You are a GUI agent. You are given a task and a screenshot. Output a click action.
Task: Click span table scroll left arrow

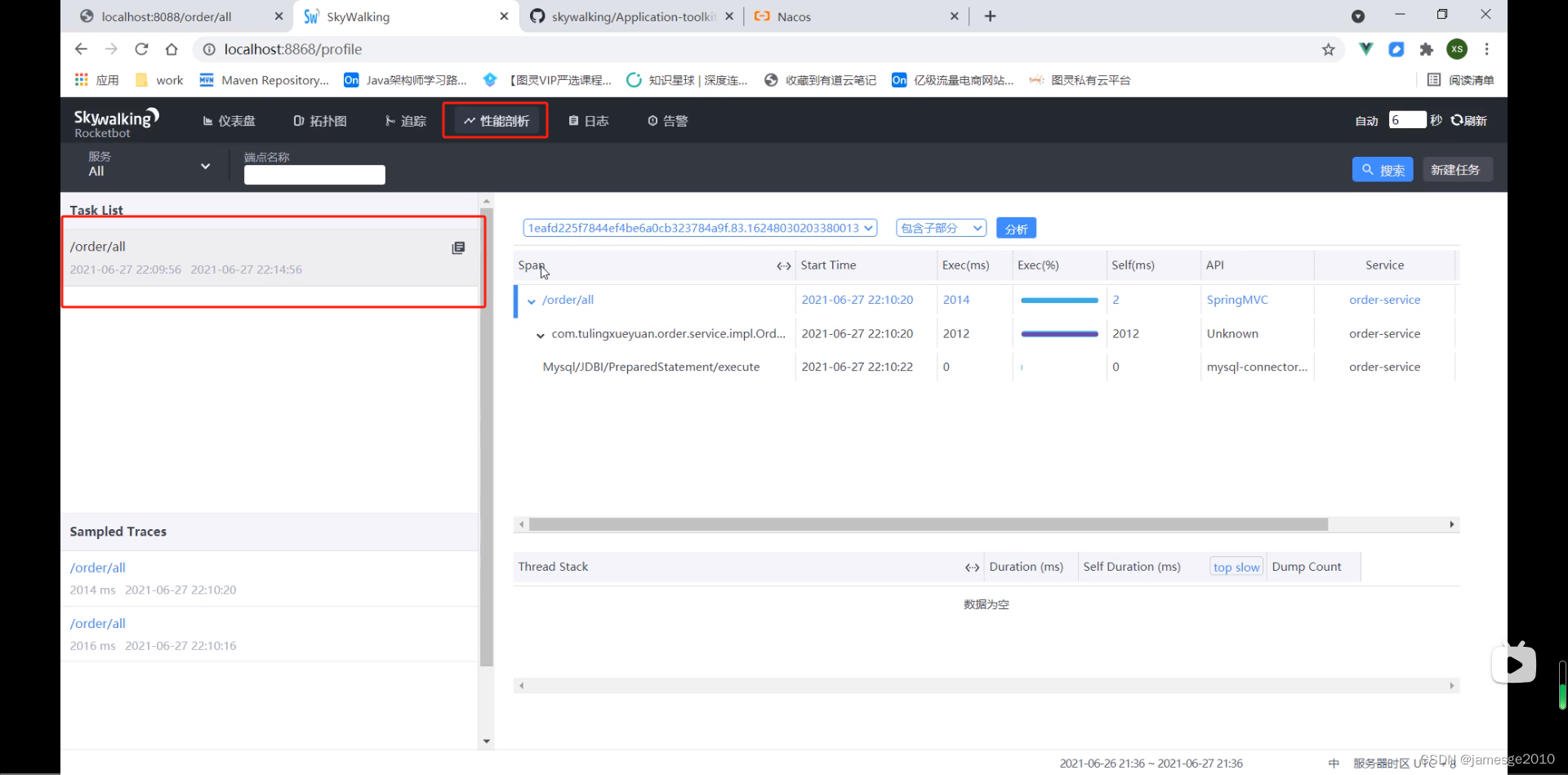[522, 524]
